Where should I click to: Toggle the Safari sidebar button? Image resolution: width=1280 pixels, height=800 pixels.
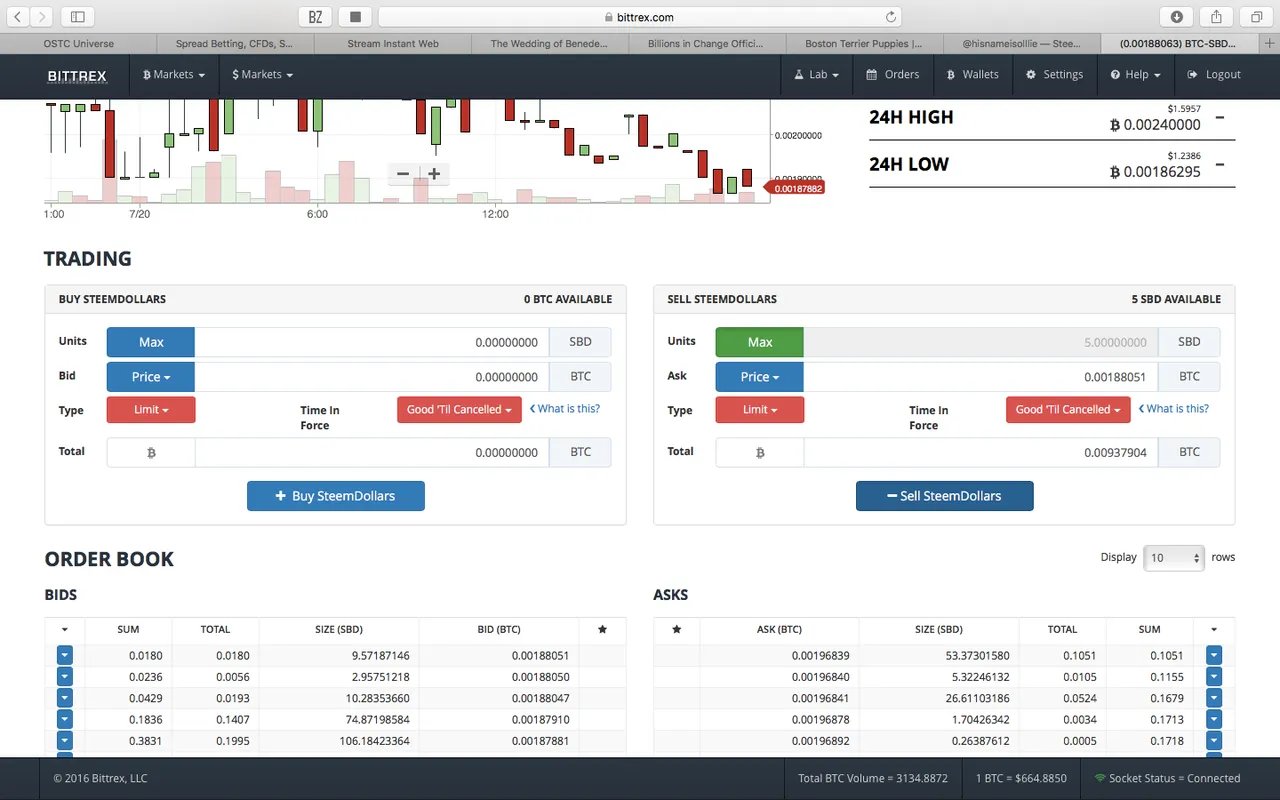78,16
